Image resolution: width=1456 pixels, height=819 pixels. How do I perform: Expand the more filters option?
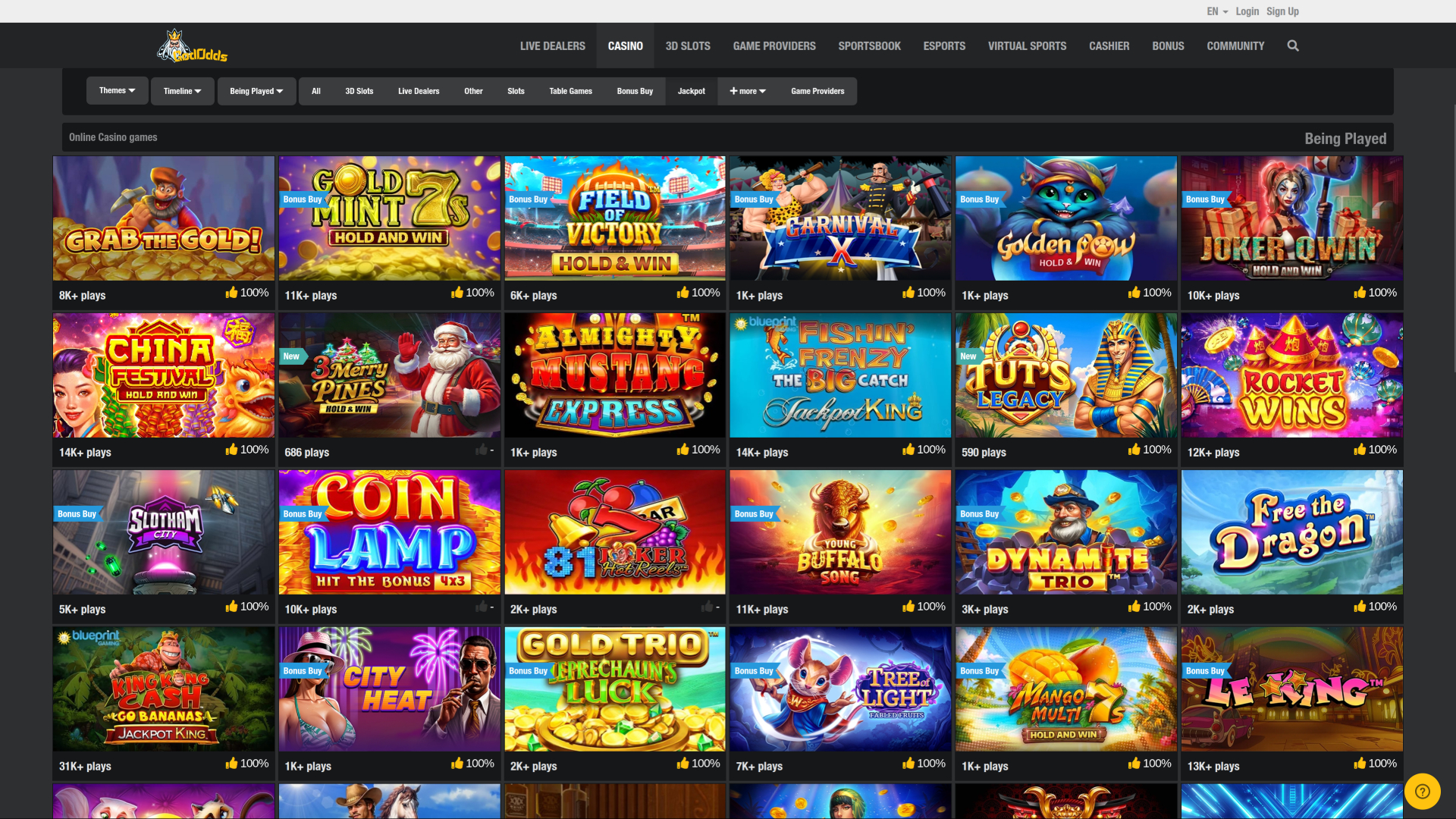pyautogui.click(x=746, y=91)
